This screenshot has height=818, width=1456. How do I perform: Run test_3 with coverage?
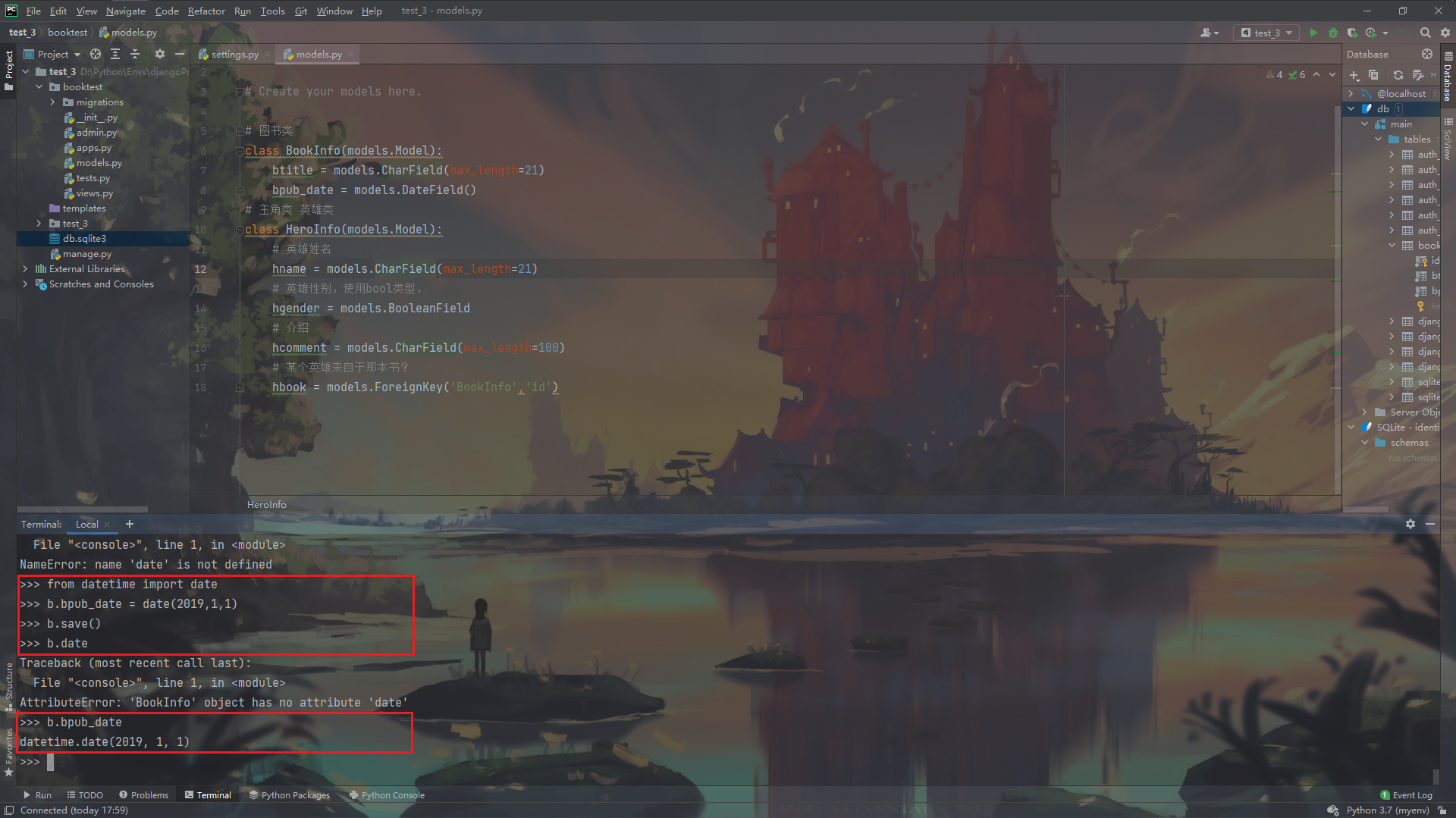pyautogui.click(x=1351, y=33)
